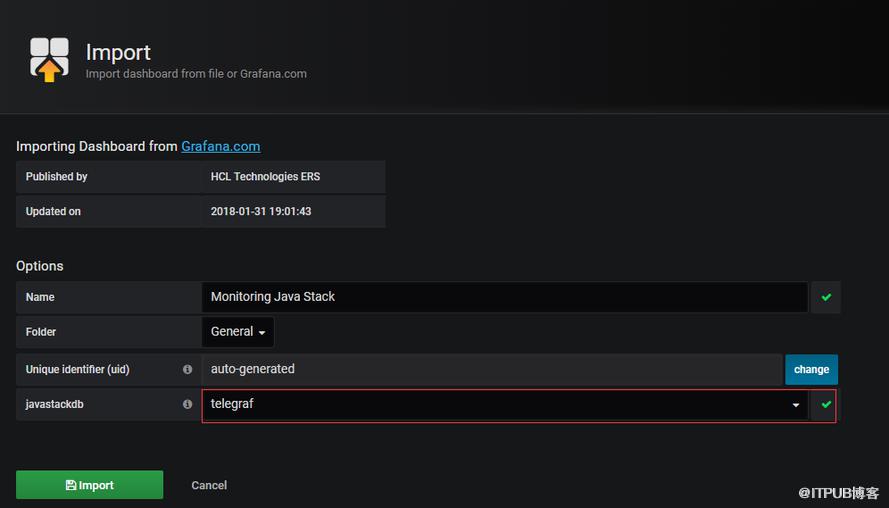Click the info icon beside Unique identifier (uid)
Screen dimensions: 889x508
[x=187, y=369]
